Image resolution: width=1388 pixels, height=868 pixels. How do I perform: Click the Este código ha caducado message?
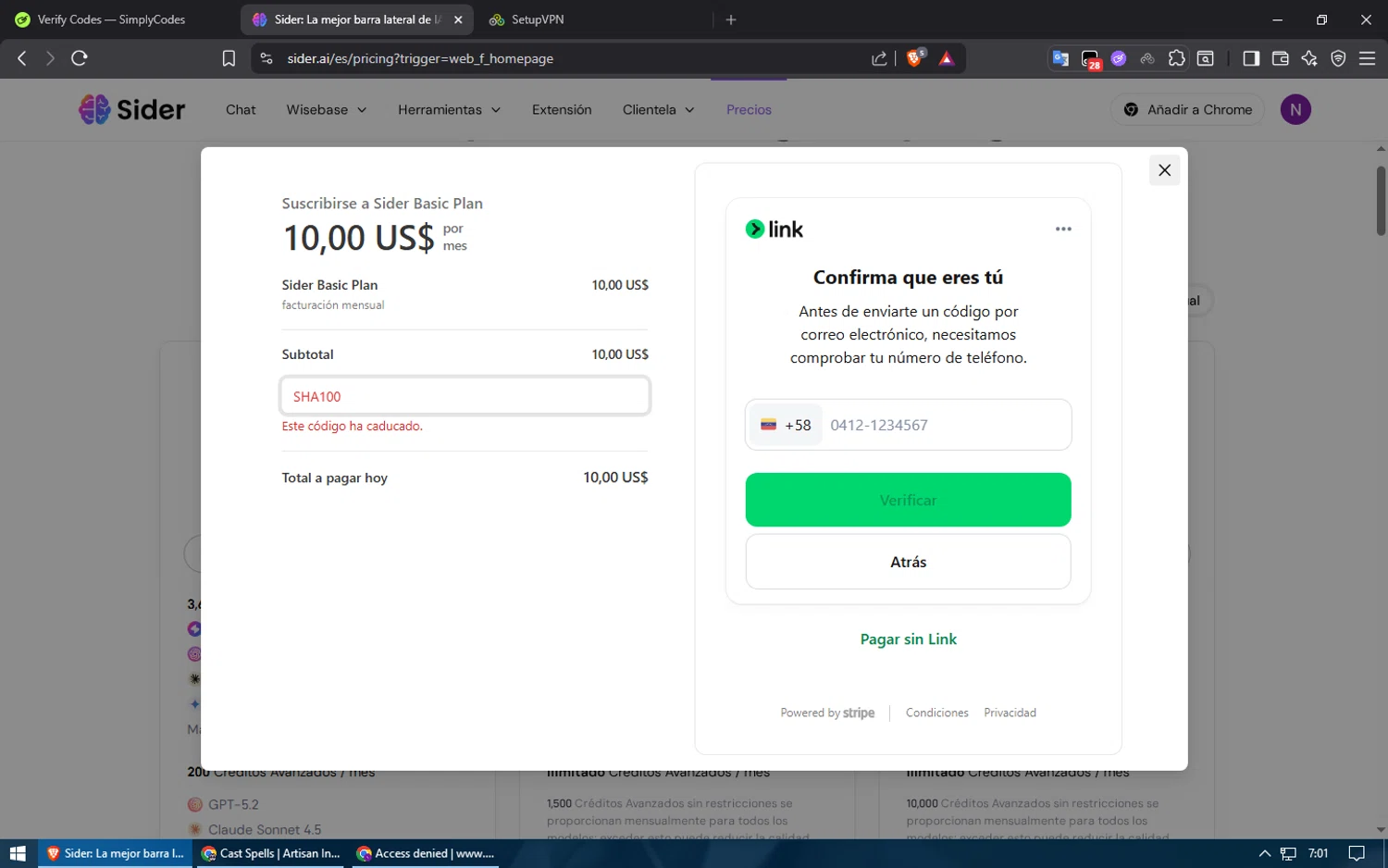click(352, 426)
